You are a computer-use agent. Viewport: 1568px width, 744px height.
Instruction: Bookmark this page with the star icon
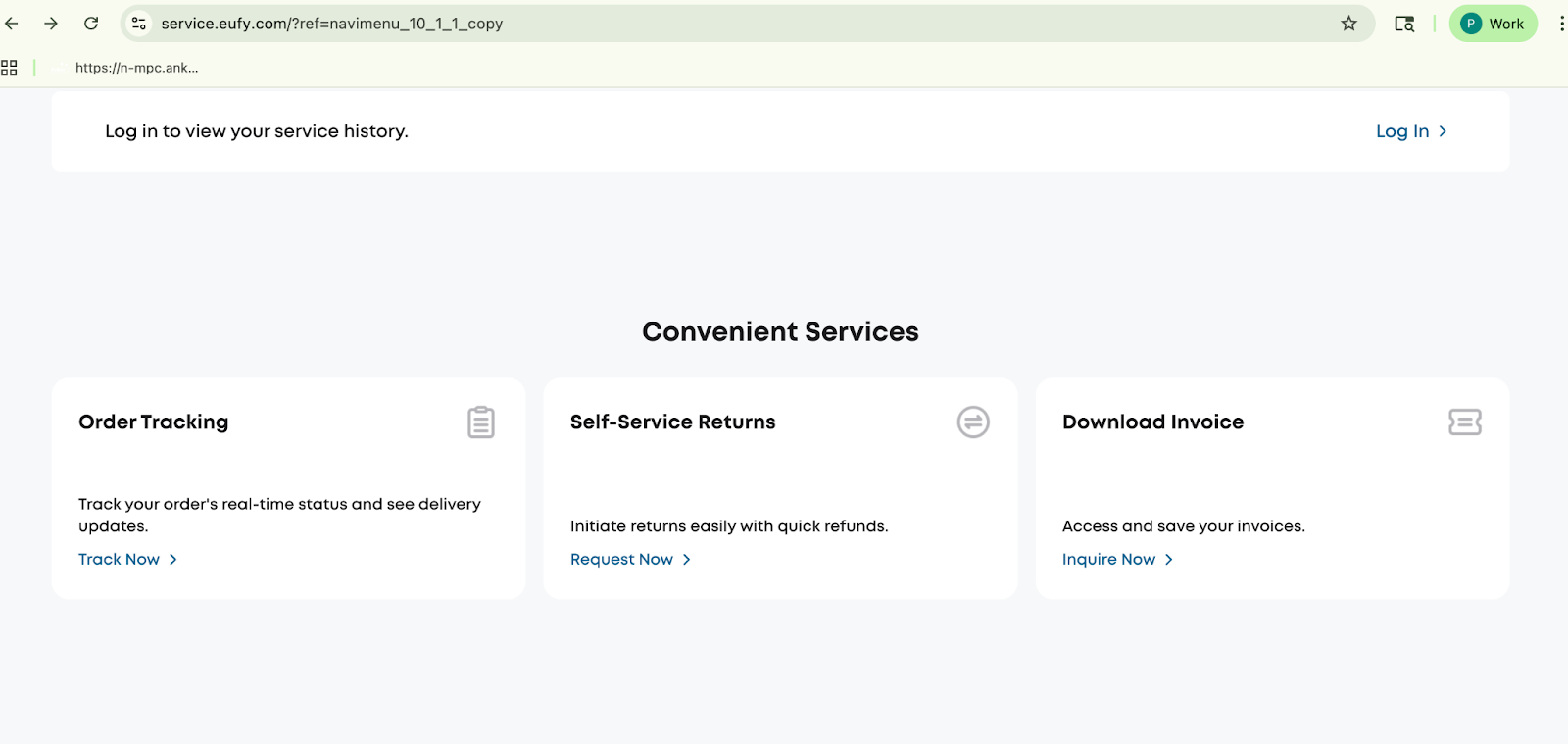click(1348, 24)
